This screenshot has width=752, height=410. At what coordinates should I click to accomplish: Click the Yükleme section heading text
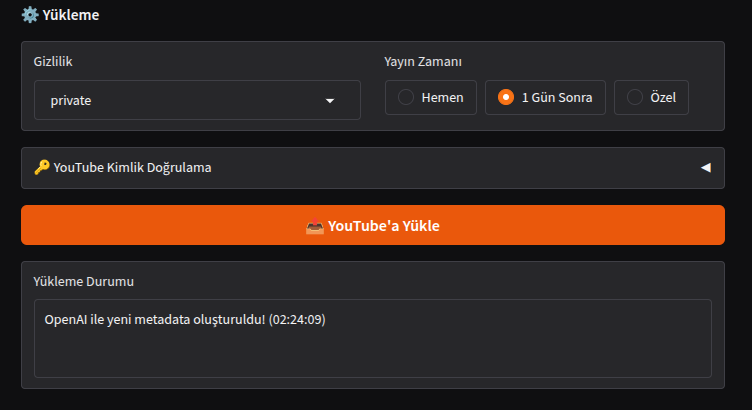click(71, 15)
